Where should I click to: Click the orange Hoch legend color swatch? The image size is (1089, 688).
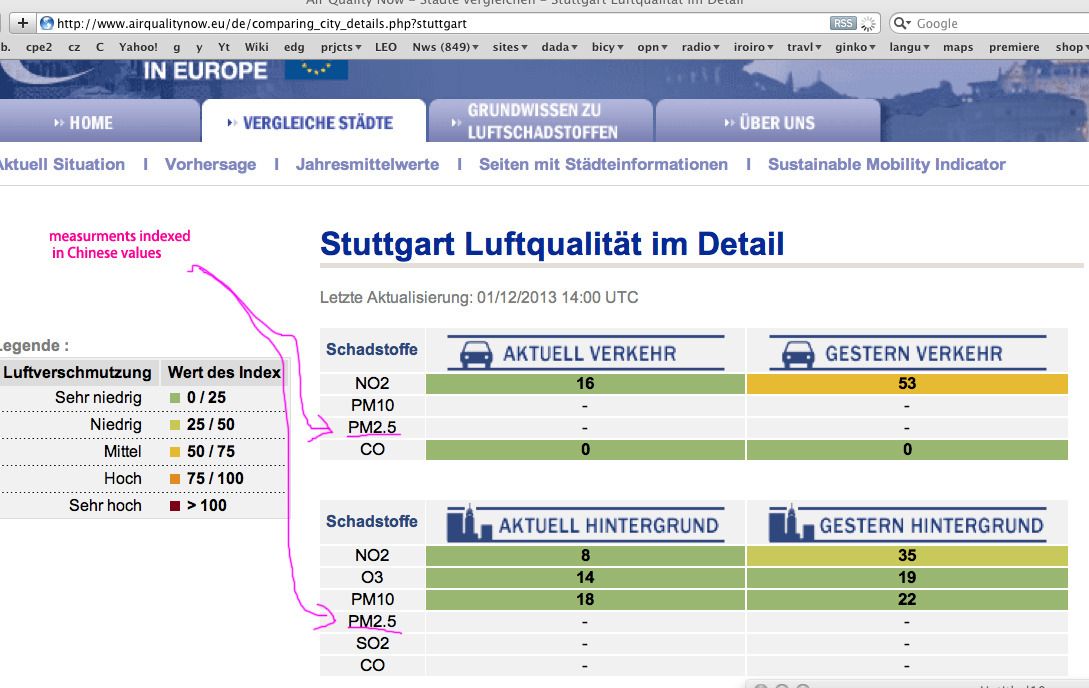tap(175, 479)
